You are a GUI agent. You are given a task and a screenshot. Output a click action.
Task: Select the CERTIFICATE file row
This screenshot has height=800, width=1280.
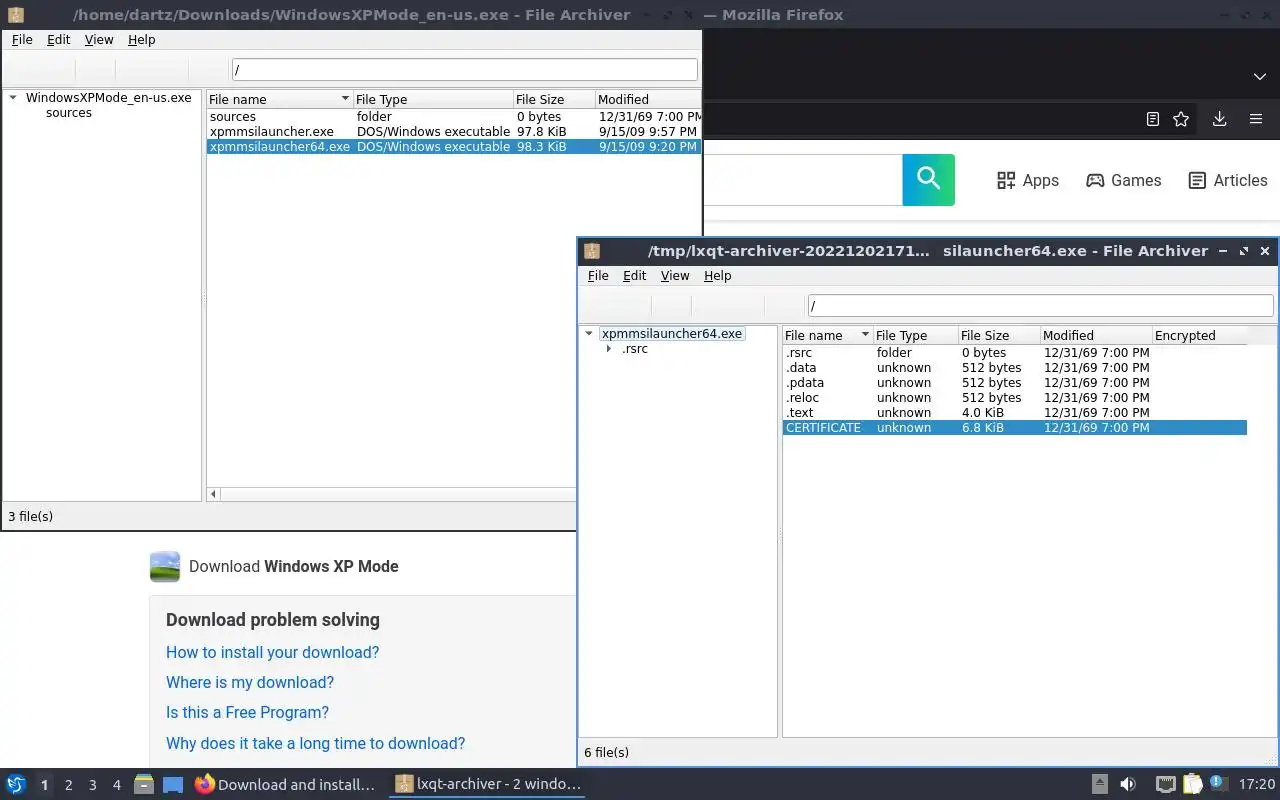click(x=1015, y=427)
